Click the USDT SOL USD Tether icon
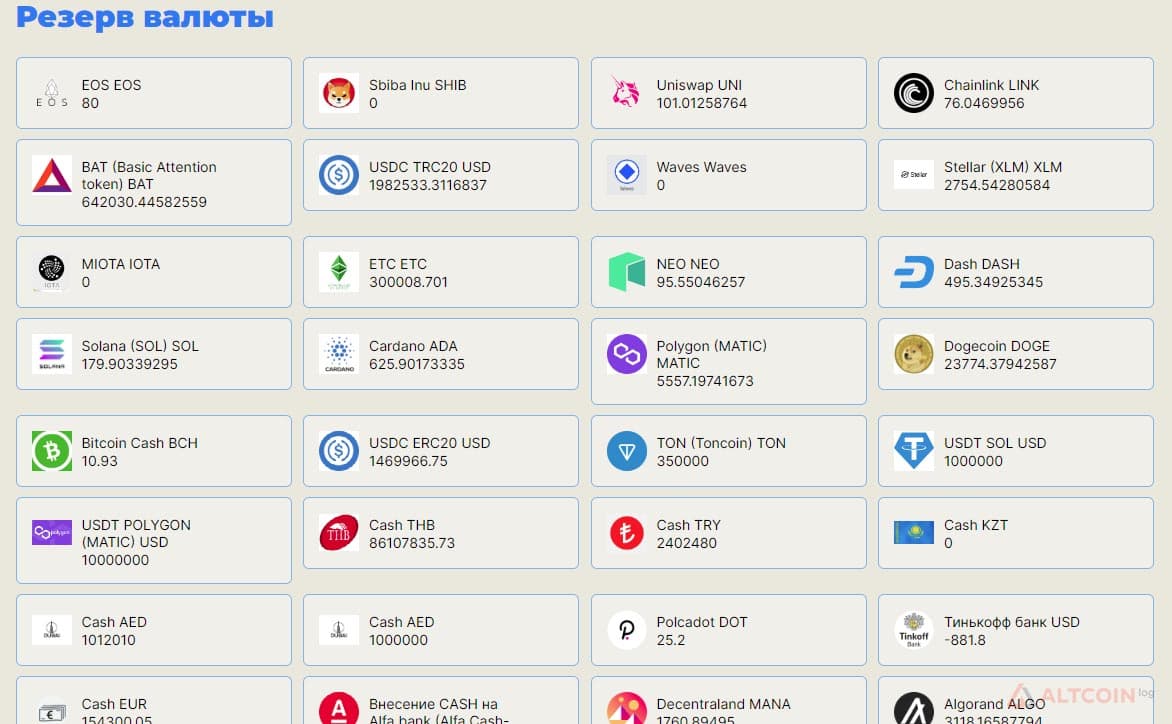This screenshot has height=724, width=1172. click(x=913, y=451)
